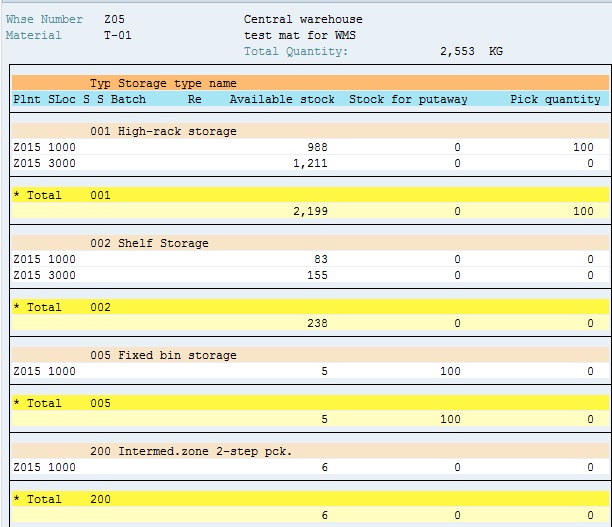The height and width of the screenshot is (527, 612).
Task: Click 'test mat for WMS' description
Action: (300, 35)
